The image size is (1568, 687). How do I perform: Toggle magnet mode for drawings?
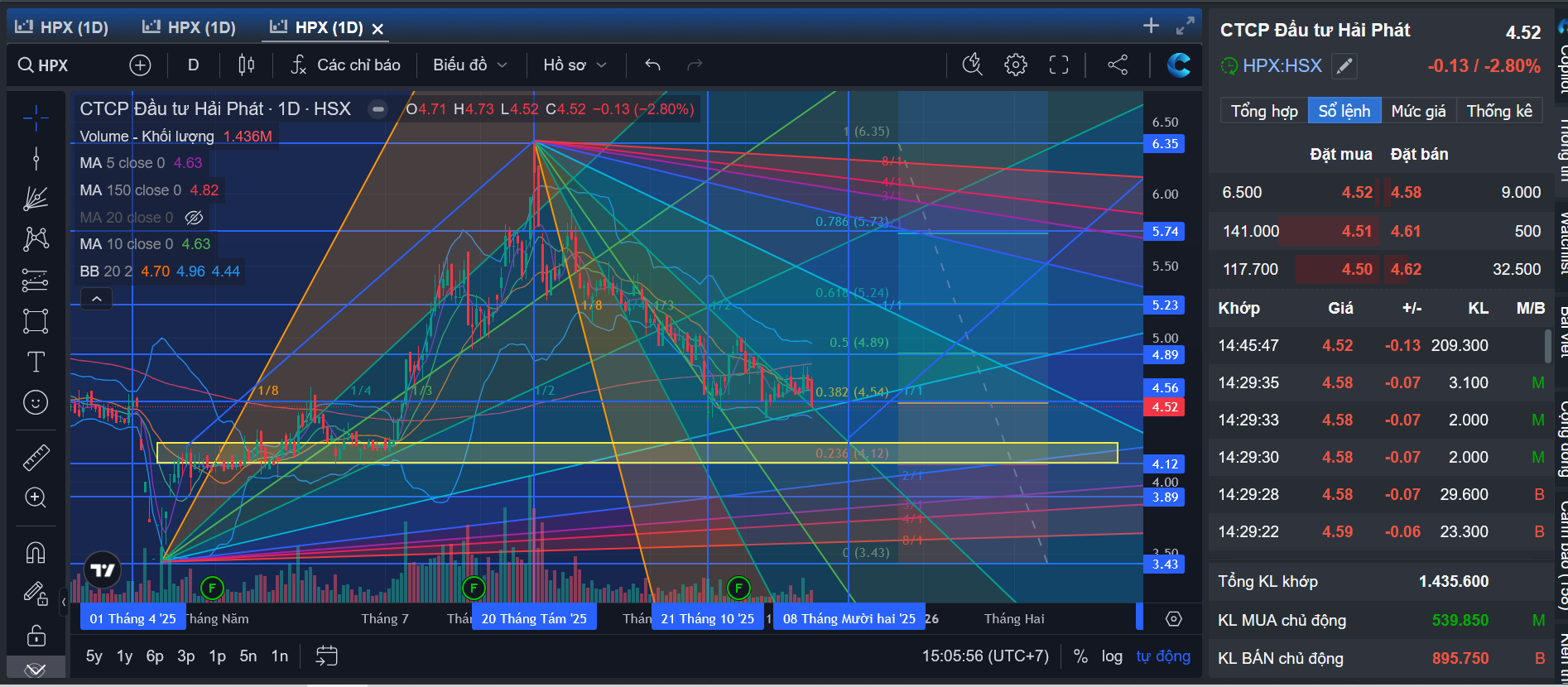point(36,552)
